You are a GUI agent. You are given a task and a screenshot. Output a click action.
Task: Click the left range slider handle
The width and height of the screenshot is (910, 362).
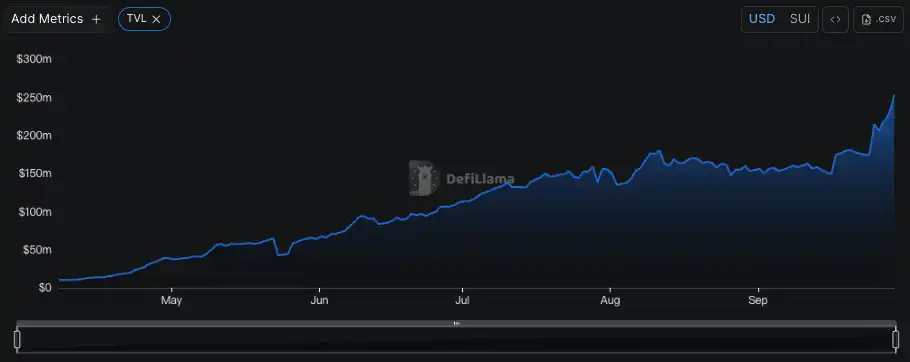click(17, 339)
